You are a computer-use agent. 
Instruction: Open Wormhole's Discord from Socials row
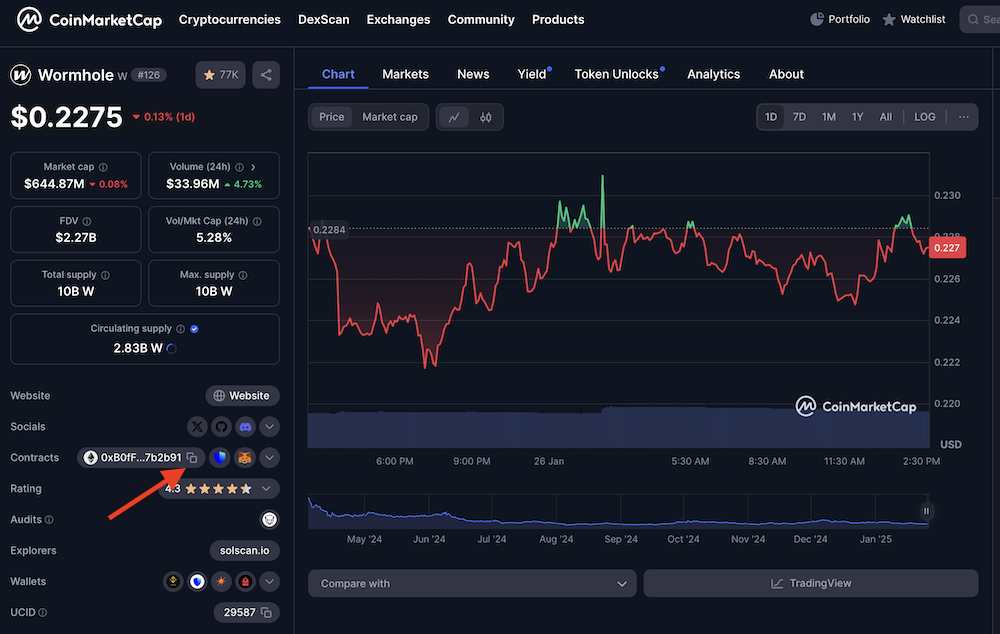pos(245,426)
